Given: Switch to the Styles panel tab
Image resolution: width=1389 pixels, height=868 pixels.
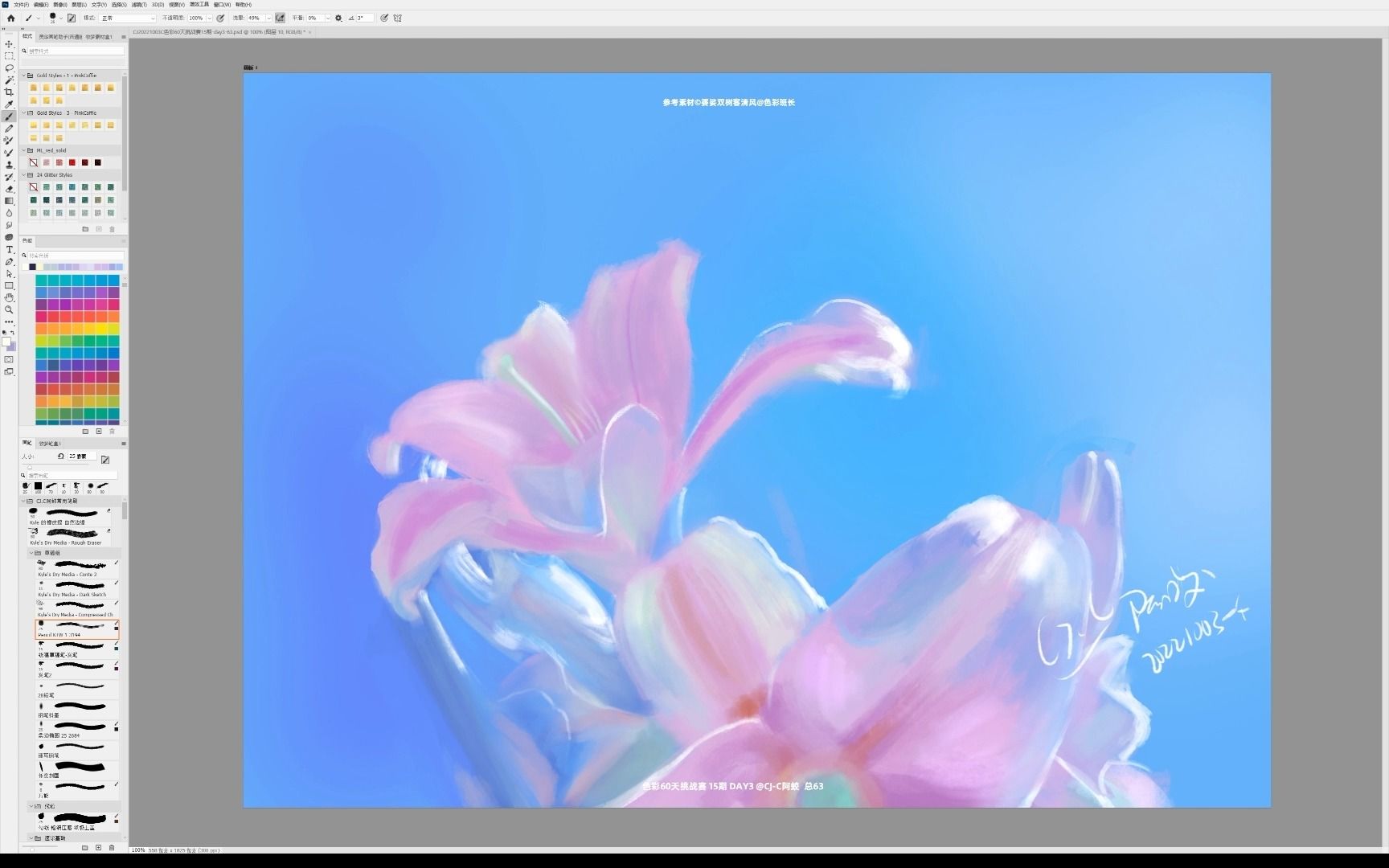Looking at the screenshot, I should [27, 36].
